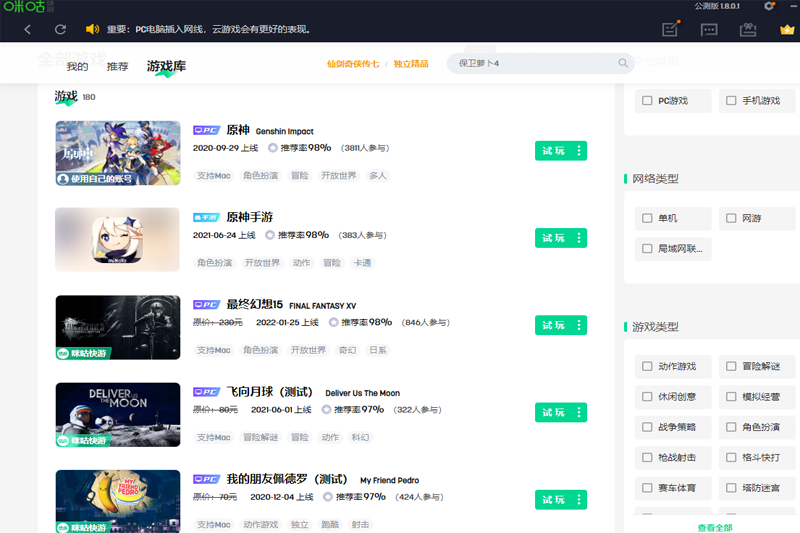The width and height of the screenshot is (800, 533).
Task: Click the refresh icon in top bar
Action: tap(60, 30)
